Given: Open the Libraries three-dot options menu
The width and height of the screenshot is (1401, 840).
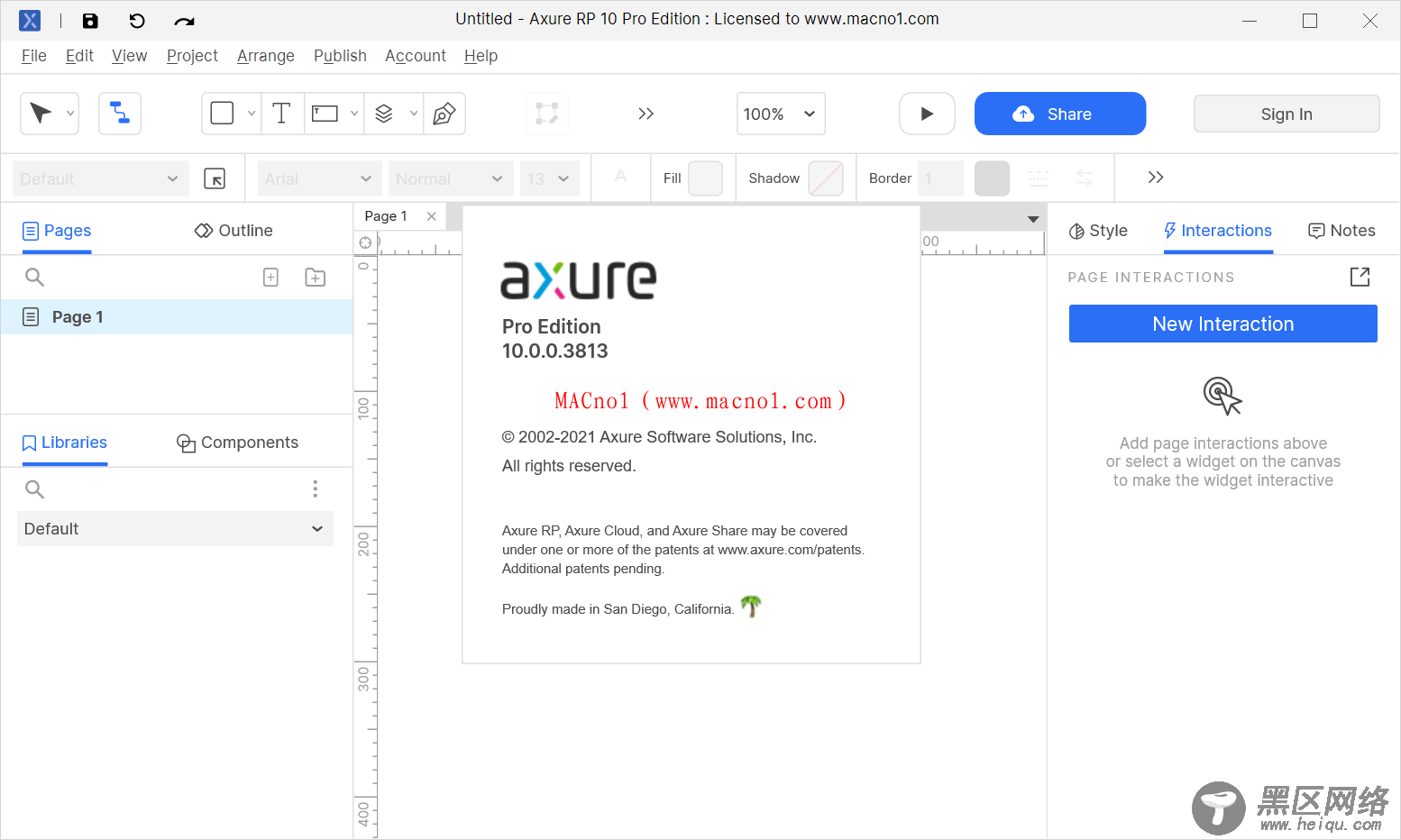Looking at the screenshot, I should [x=315, y=488].
